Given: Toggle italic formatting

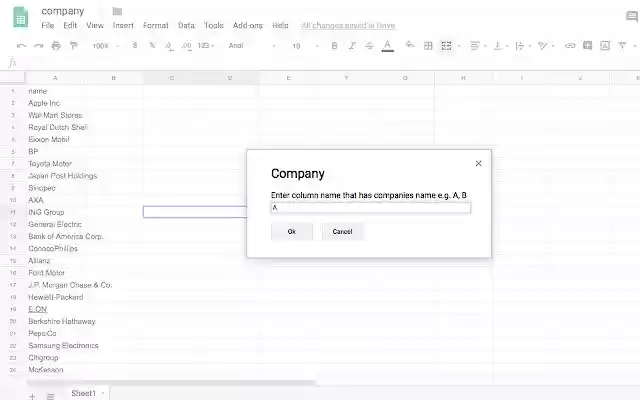Looking at the screenshot, I should tap(352, 46).
